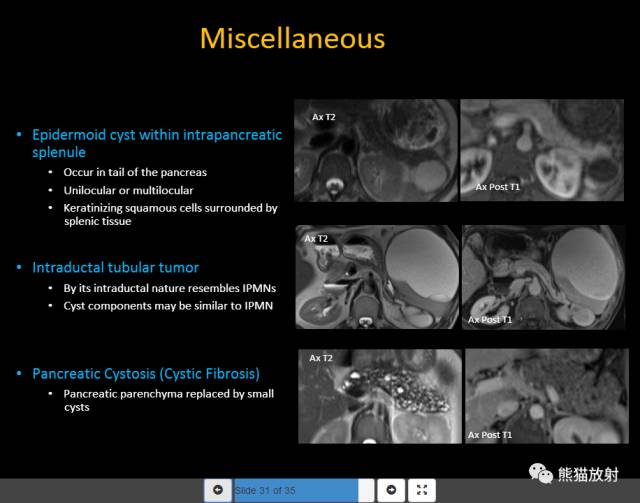Open bottom-row Ax T2 cystosis image
This screenshot has width=640, height=503.
click(380, 396)
